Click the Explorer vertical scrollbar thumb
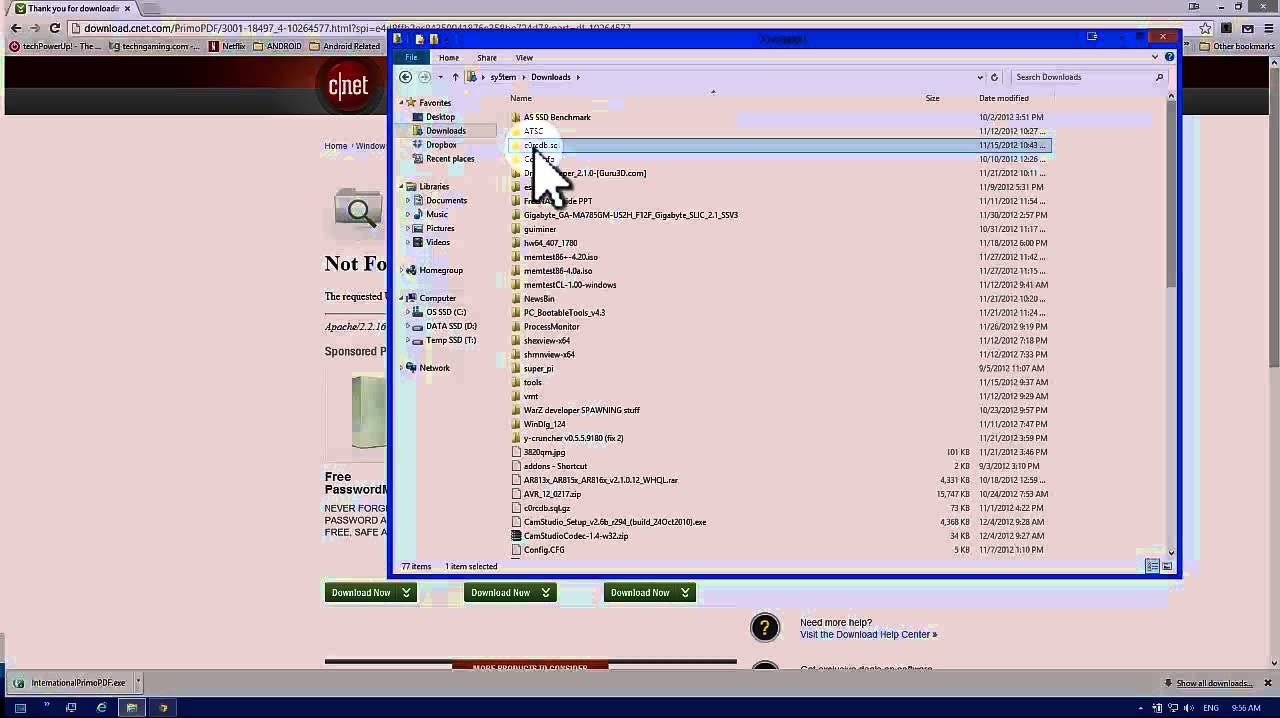1280x718 pixels. point(1171,195)
